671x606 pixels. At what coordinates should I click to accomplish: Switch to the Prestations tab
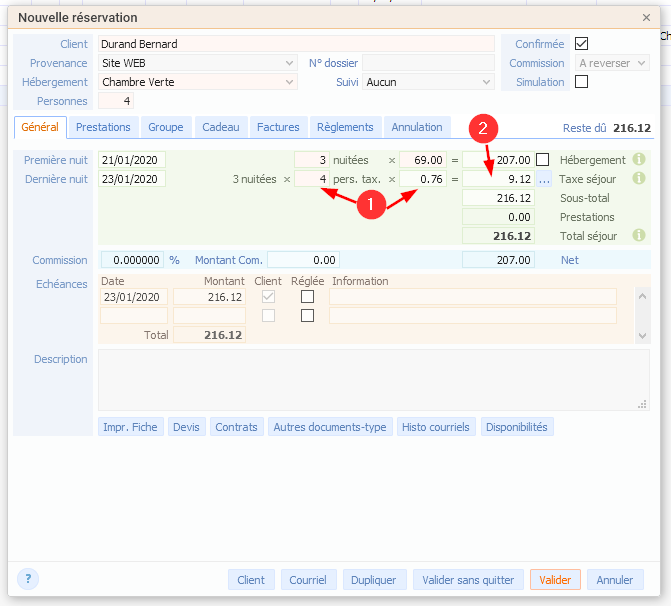[103, 128]
